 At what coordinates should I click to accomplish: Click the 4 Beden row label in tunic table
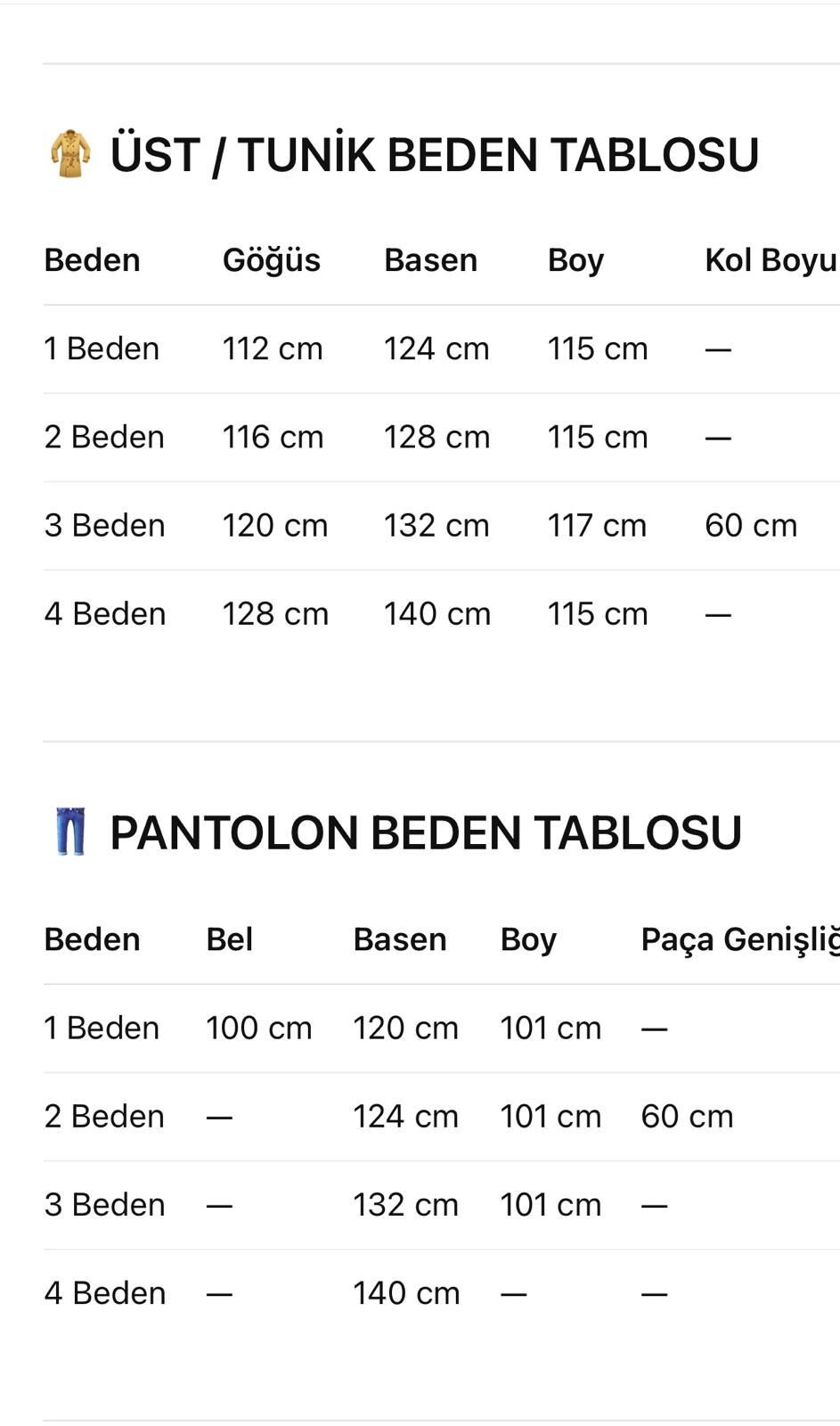coord(104,613)
